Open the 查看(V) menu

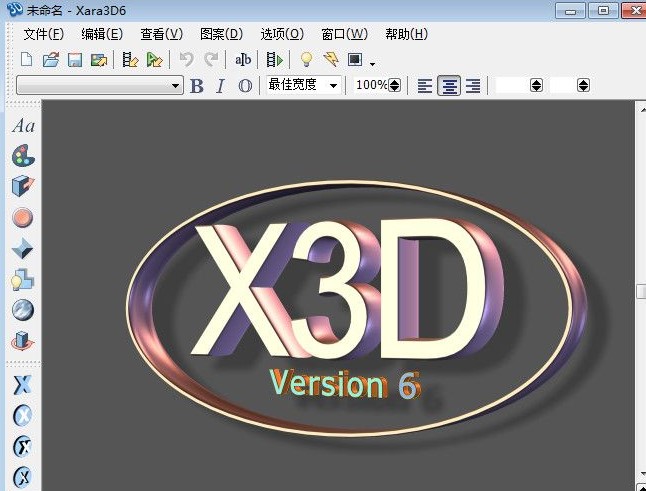(x=162, y=34)
